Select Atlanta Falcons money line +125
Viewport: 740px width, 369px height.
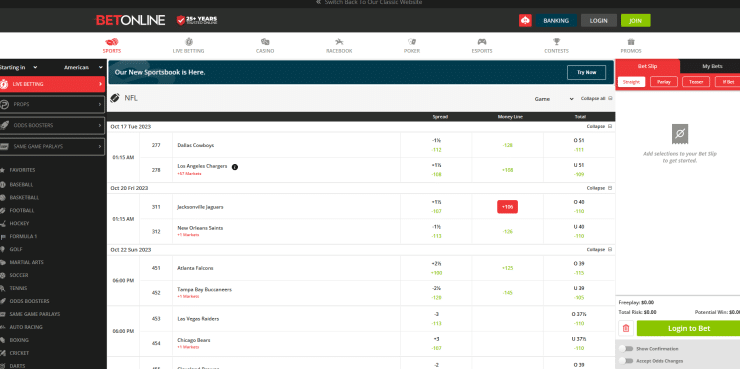pyautogui.click(x=507, y=268)
